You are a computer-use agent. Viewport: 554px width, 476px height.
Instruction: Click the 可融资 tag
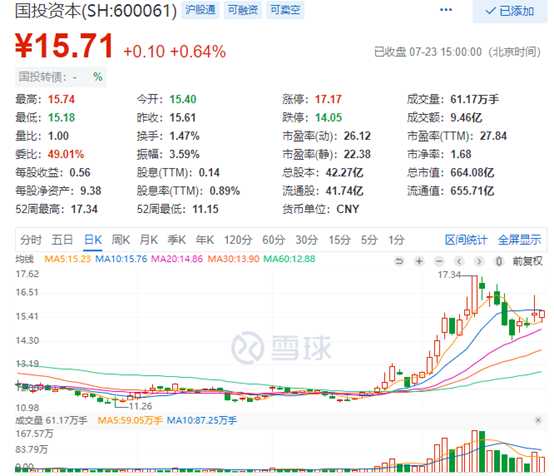coord(243,10)
